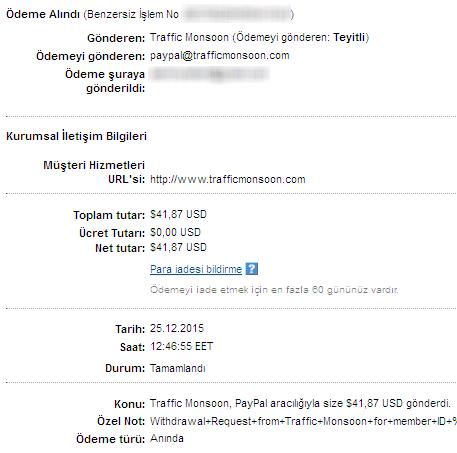Click the Ödeme Alındı heading
This screenshot has width=457, height=453.
point(43,14)
